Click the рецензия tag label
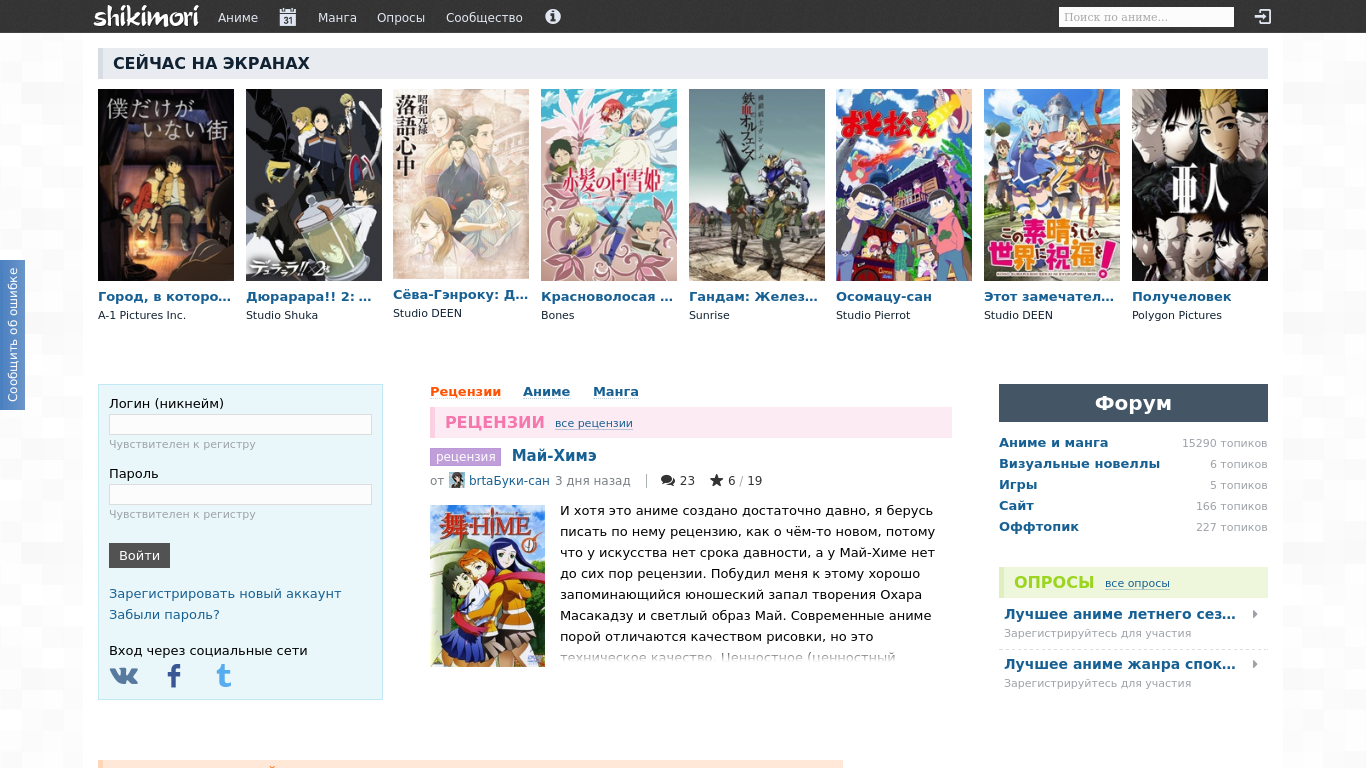This screenshot has height=768, width=1366. pos(466,457)
